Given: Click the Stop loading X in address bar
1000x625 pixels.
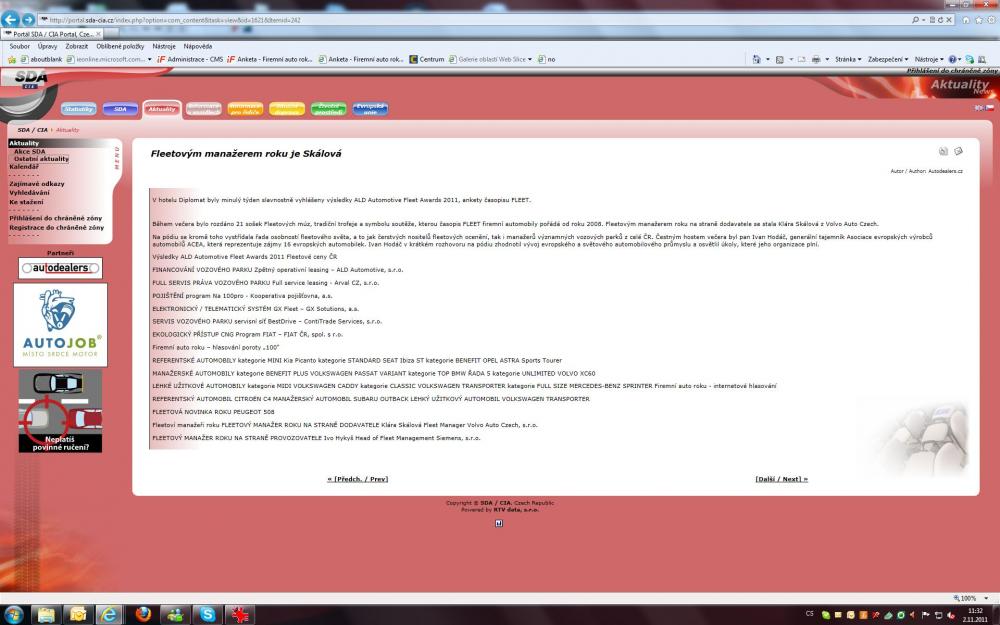Looking at the screenshot, I should (x=949, y=20).
